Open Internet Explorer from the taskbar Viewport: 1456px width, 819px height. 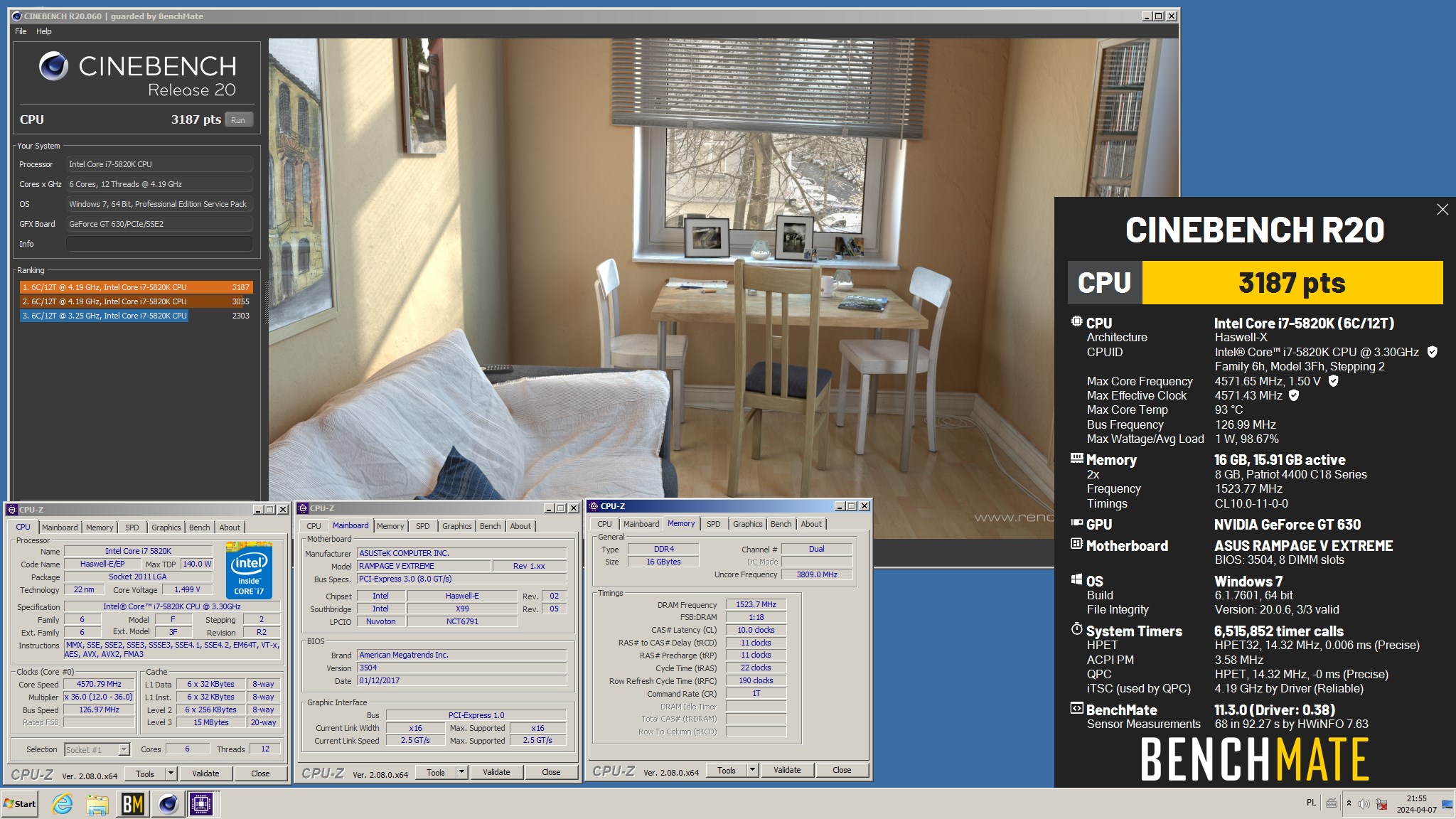[x=63, y=804]
